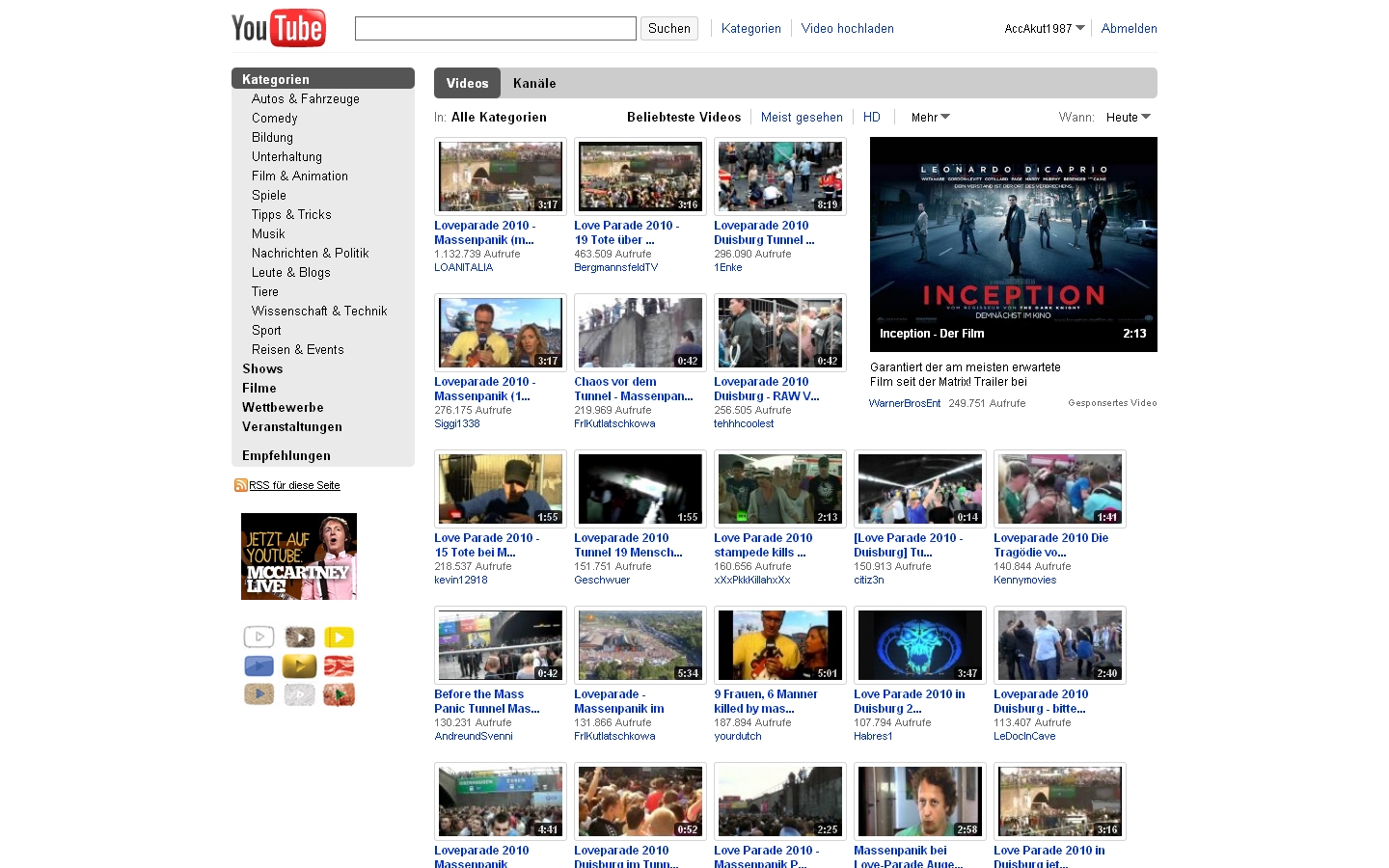Switch to the Videos tab
1389x868 pixels.
point(467,83)
